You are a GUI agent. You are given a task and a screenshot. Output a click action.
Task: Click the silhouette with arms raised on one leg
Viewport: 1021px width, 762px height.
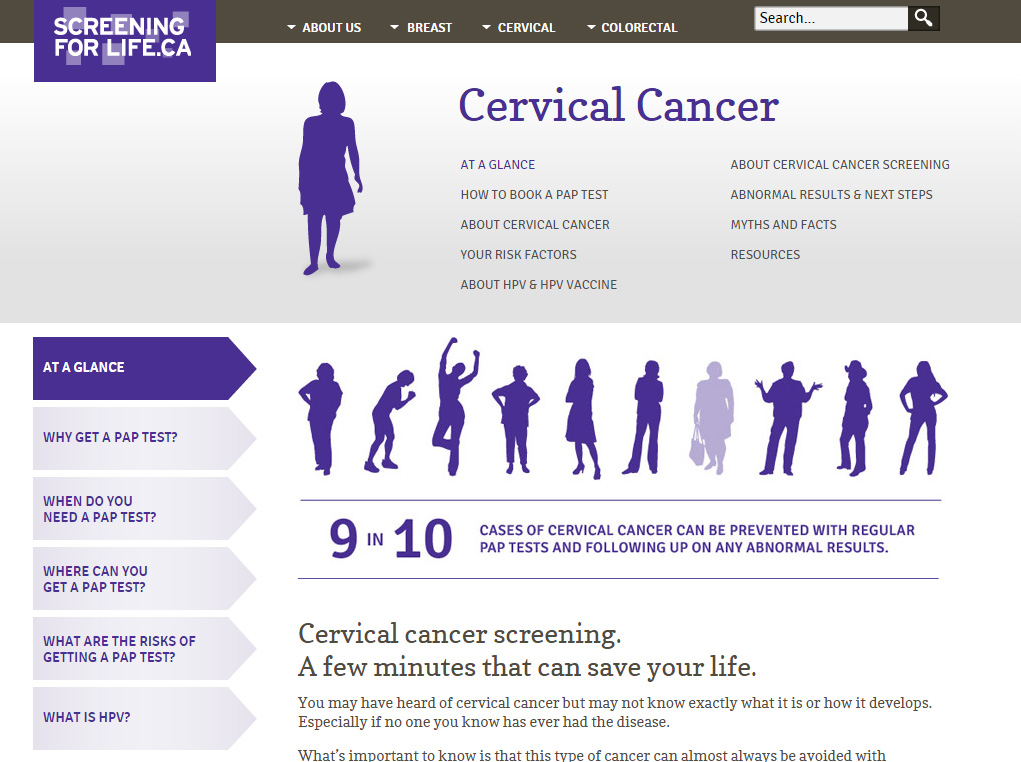[x=455, y=406]
